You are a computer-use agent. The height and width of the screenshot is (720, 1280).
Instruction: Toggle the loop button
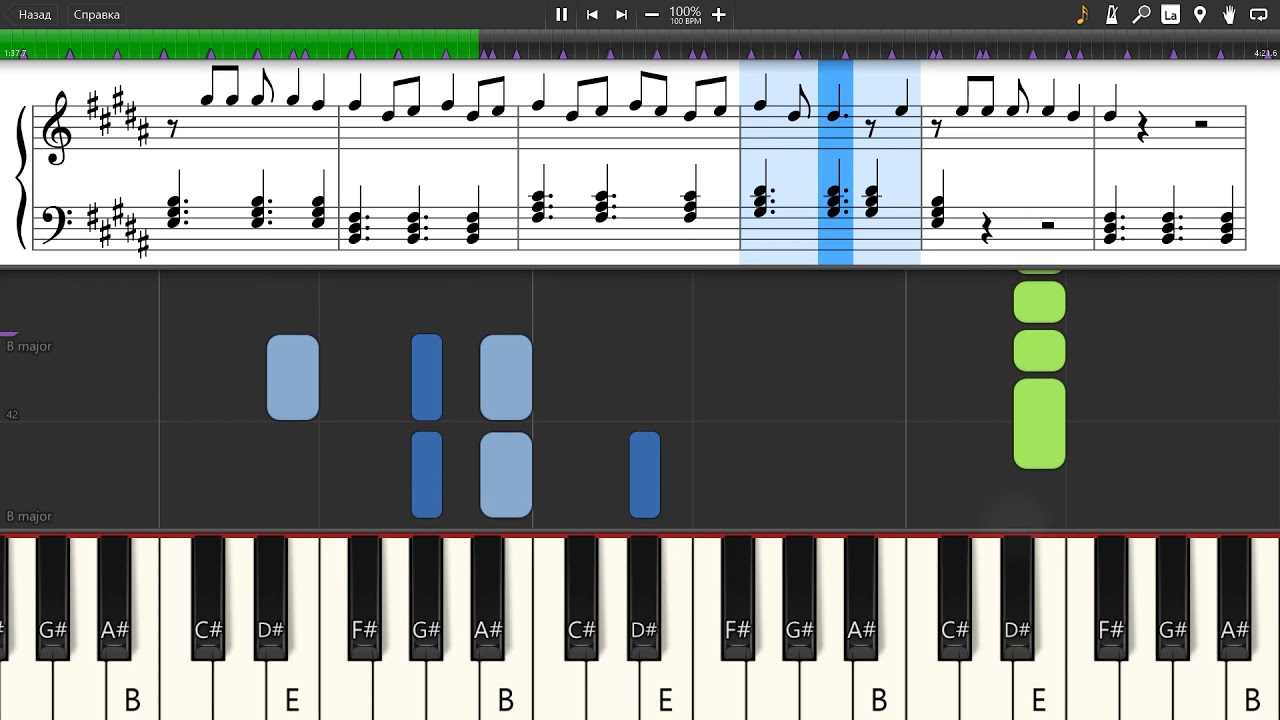pyautogui.click(x=1259, y=14)
